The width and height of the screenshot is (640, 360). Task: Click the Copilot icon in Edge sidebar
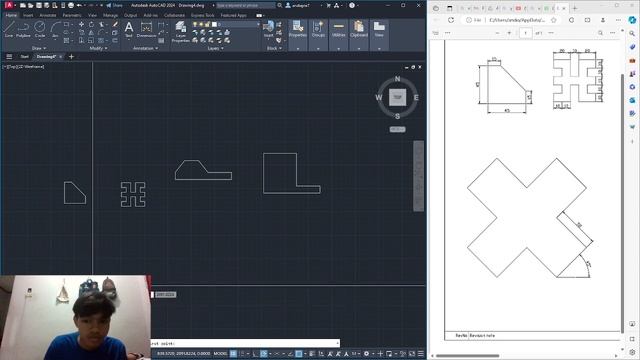point(632,20)
